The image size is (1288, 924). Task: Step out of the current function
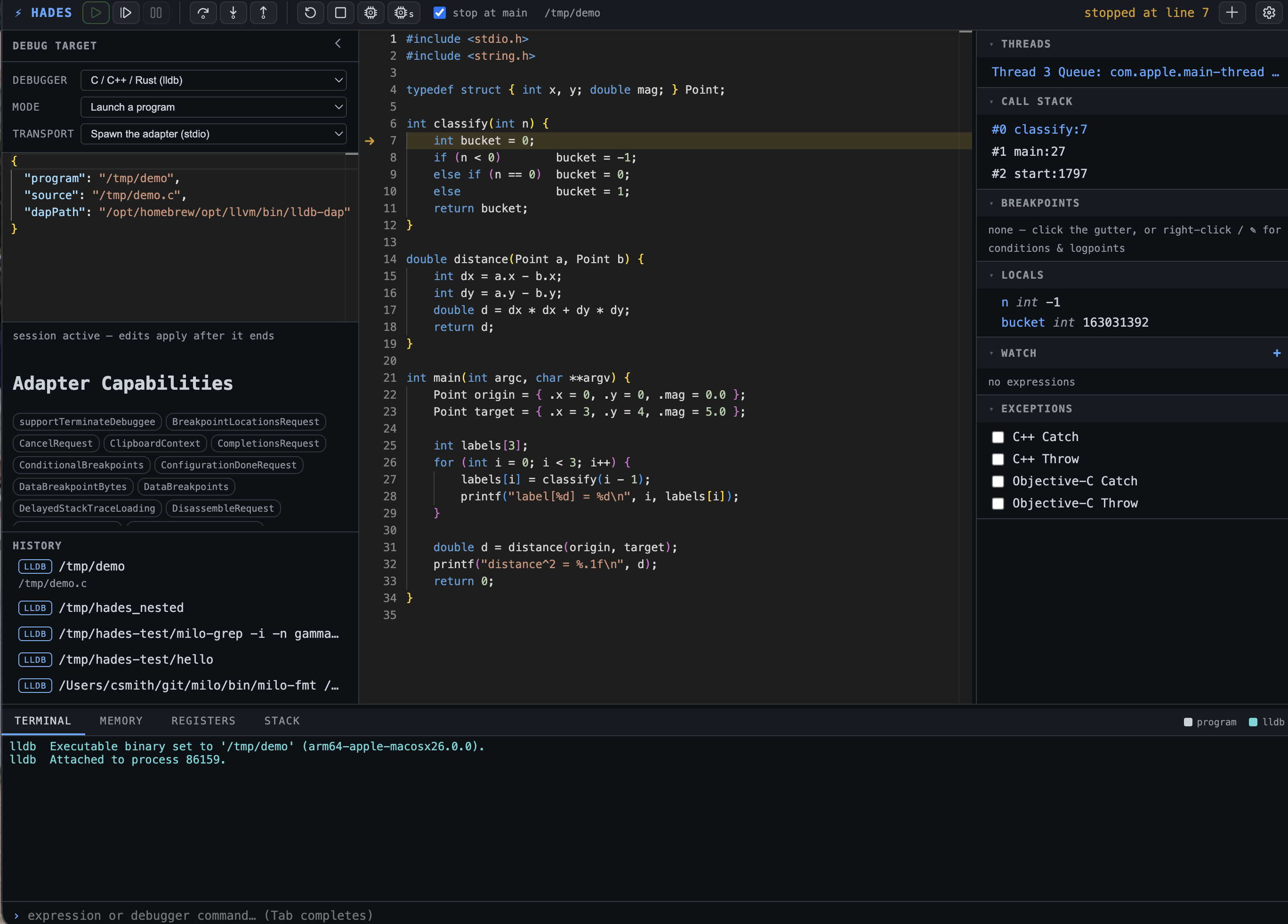[x=264, y=13]
